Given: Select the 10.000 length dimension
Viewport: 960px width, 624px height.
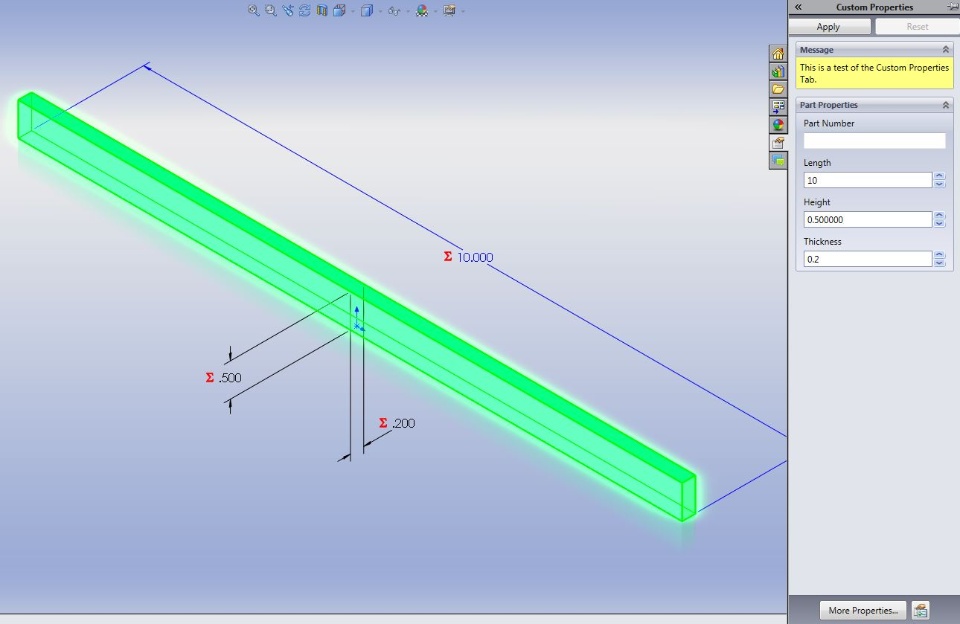Looking at the screenshot, I should [475, 258].
